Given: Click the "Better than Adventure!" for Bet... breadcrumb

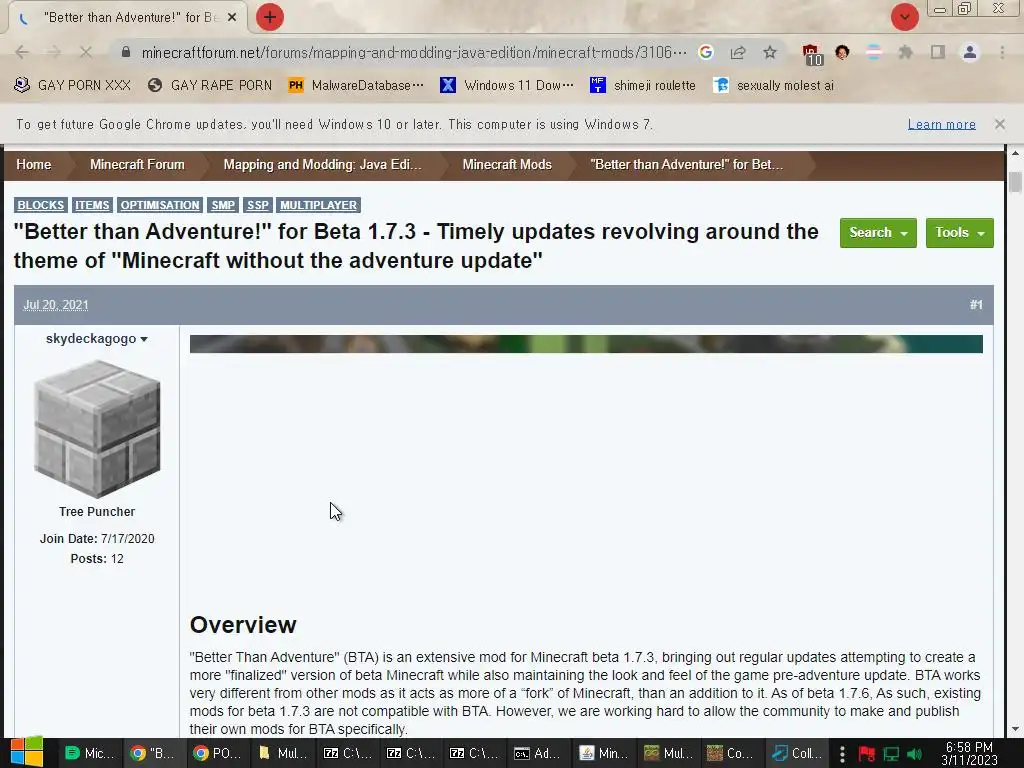Looking at the screenshot, I should [686, 165].
